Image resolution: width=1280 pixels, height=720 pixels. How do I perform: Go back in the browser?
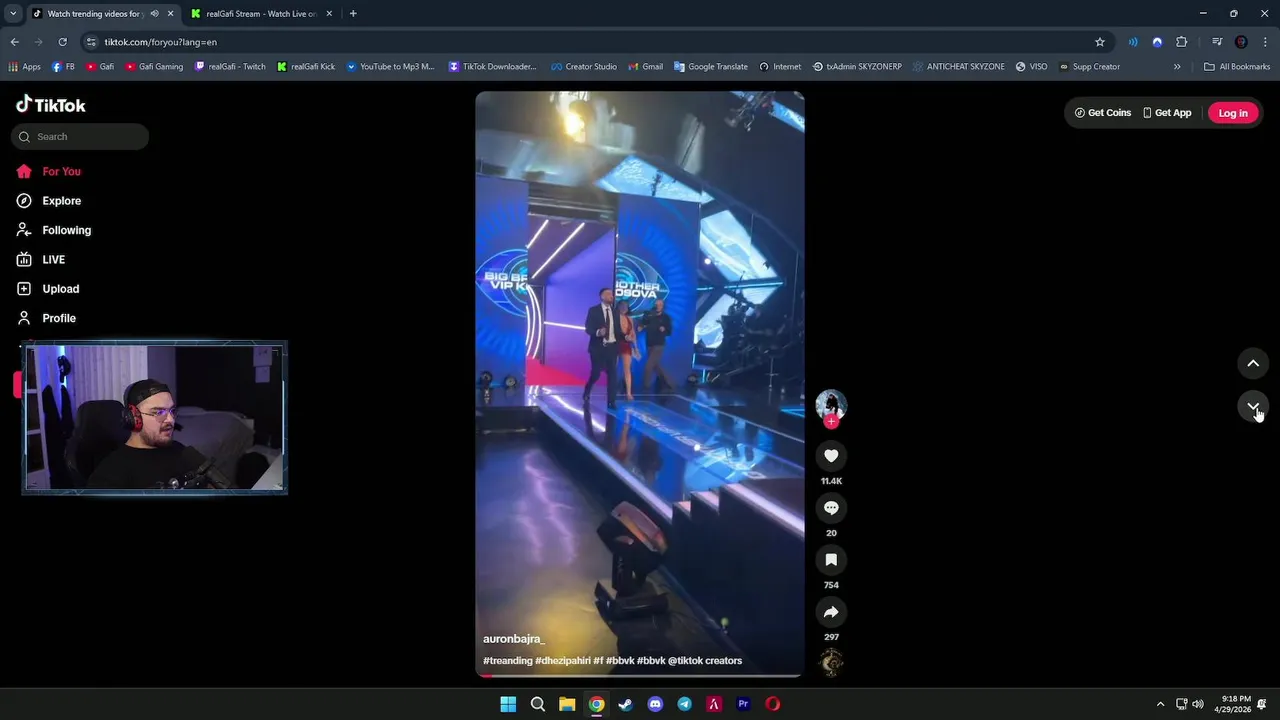click(x=14, y=42)
